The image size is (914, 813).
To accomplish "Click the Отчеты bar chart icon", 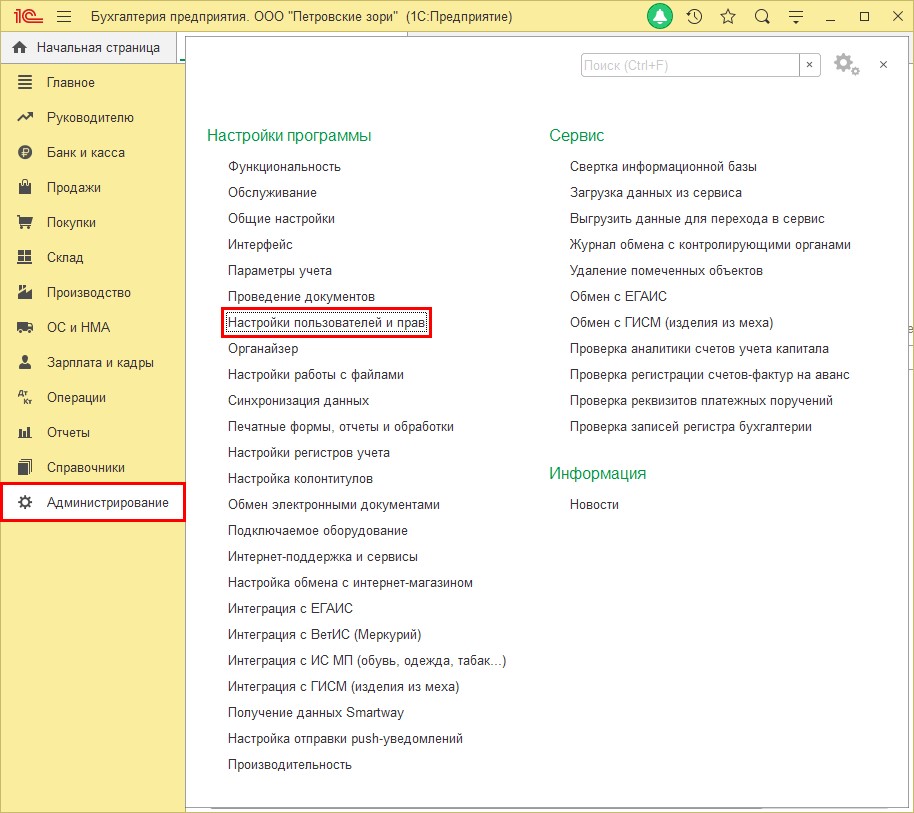I will click(24, 432).
